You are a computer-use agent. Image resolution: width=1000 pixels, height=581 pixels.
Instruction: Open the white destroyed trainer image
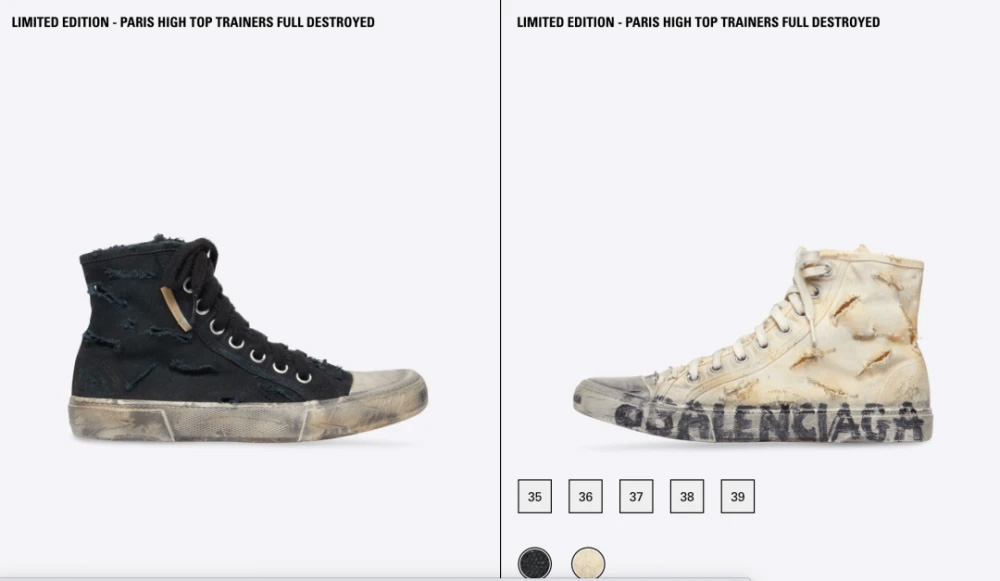coord(753,344)
